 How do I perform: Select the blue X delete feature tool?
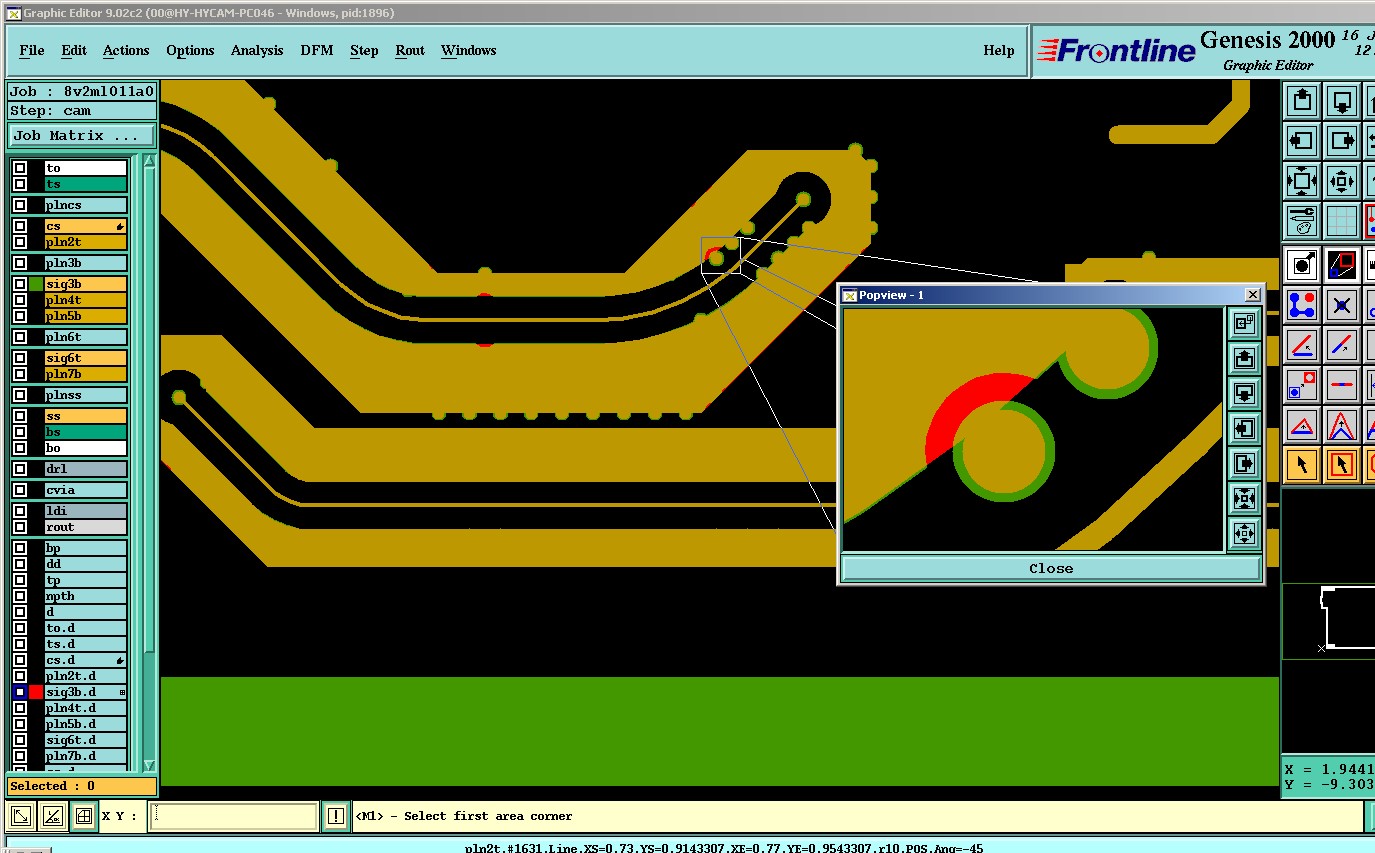[1341, 304]
